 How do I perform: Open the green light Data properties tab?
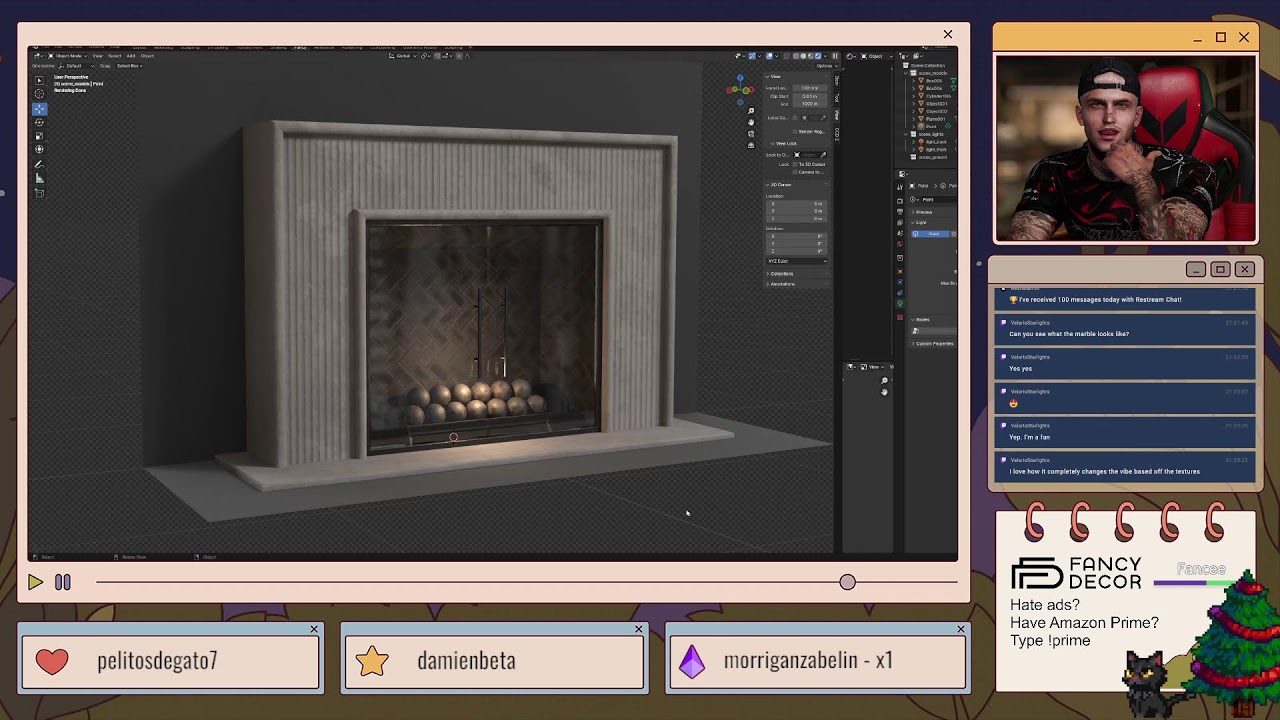tap(900, 304)
